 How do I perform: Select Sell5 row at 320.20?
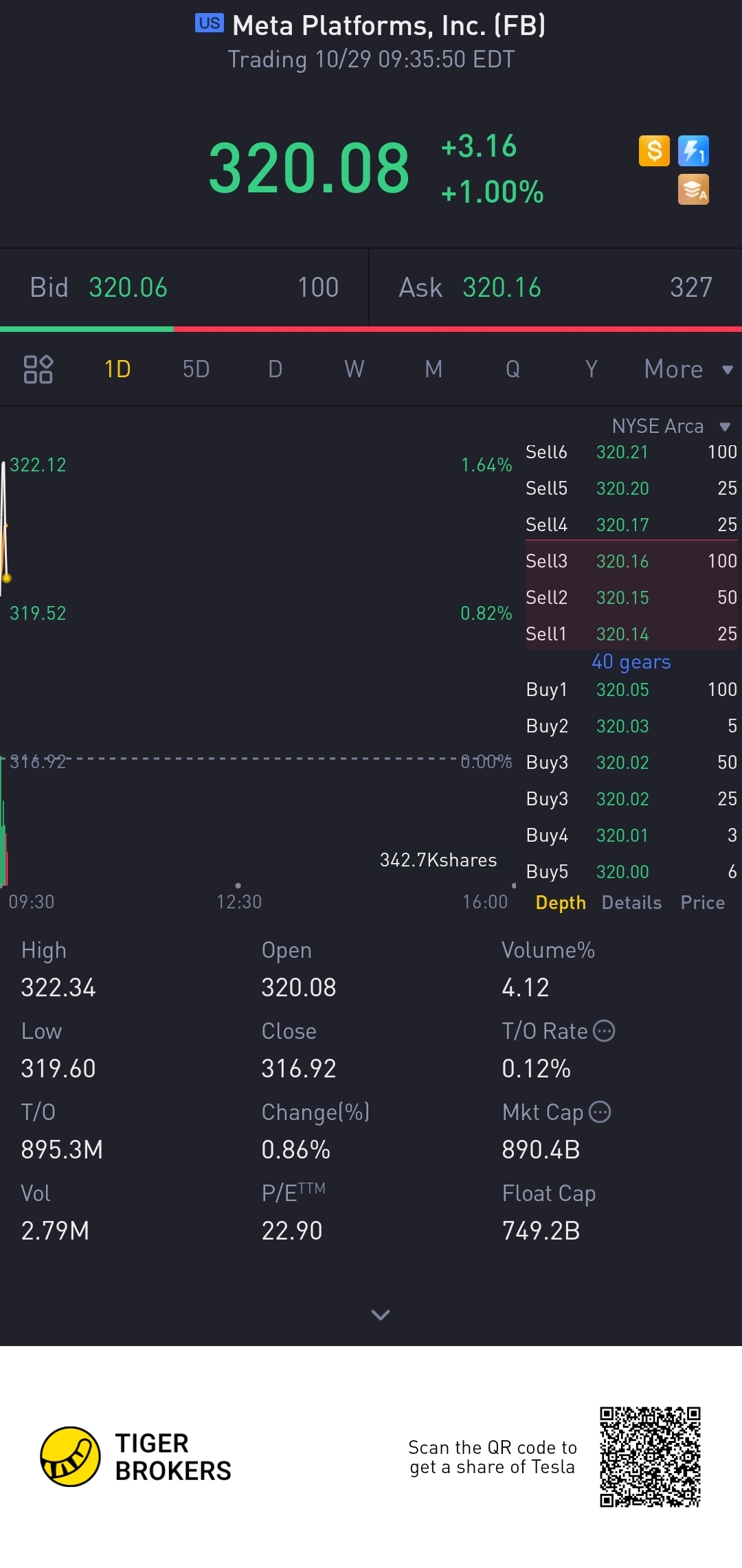click(631, 489)
